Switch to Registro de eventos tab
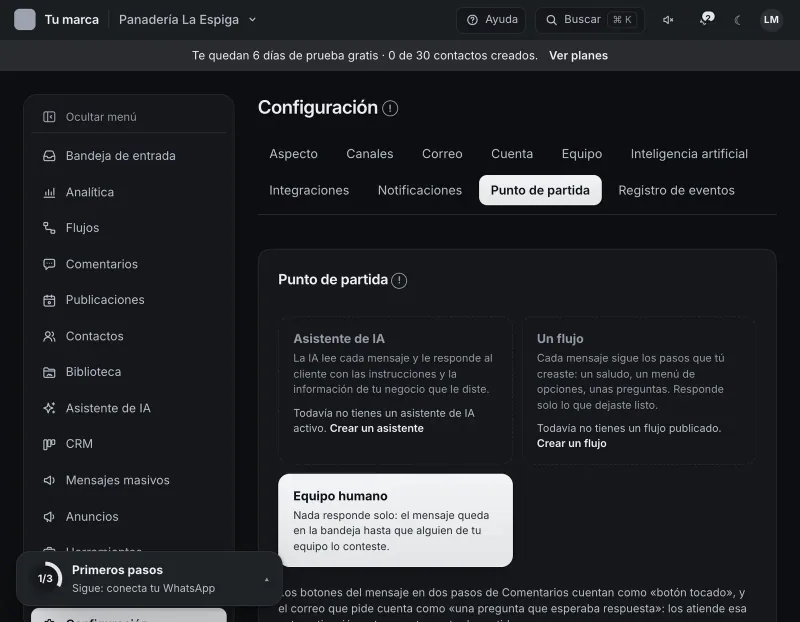 [676, 190]
